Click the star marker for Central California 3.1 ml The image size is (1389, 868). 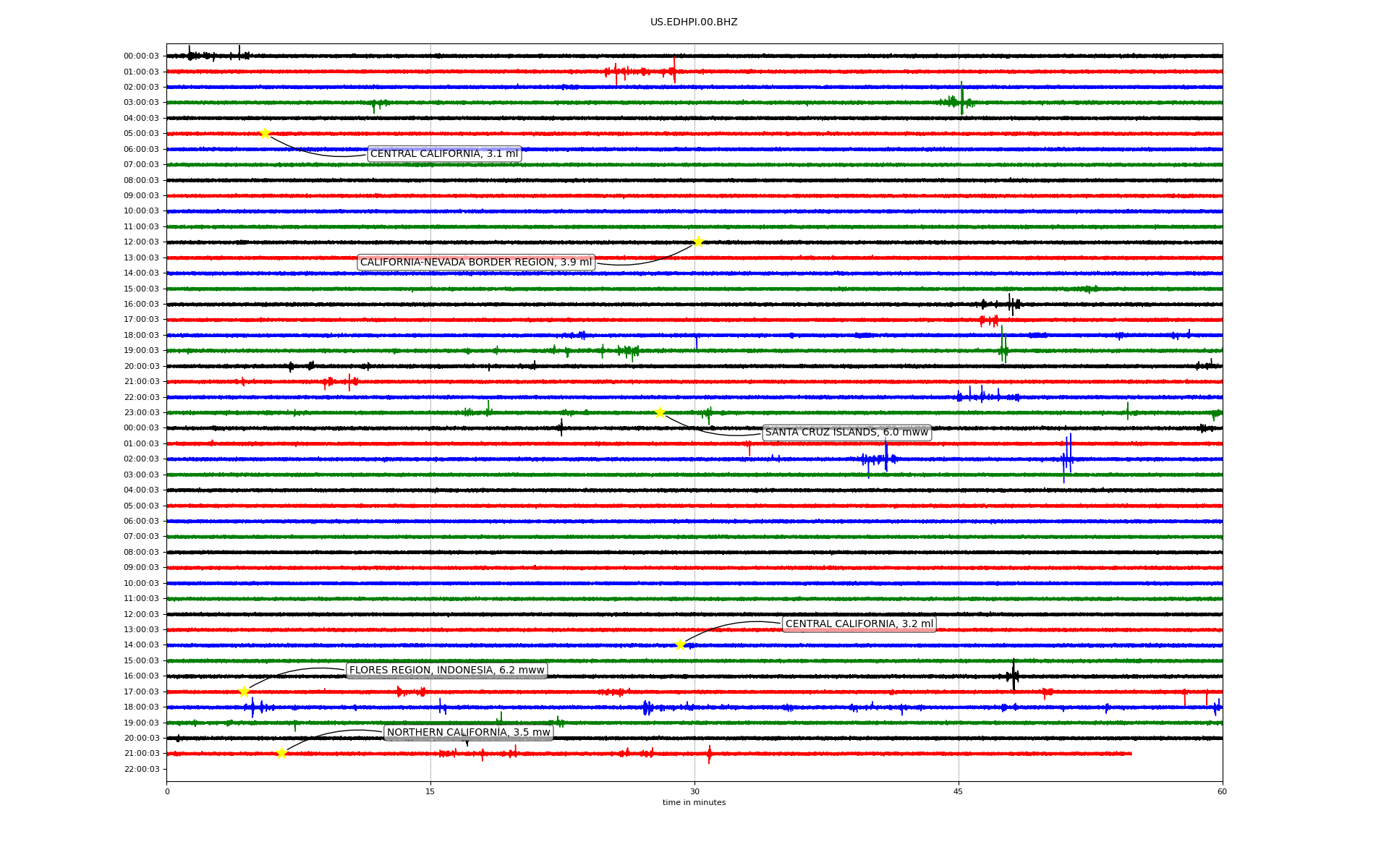pyautogui.click(x=265, y=133)
